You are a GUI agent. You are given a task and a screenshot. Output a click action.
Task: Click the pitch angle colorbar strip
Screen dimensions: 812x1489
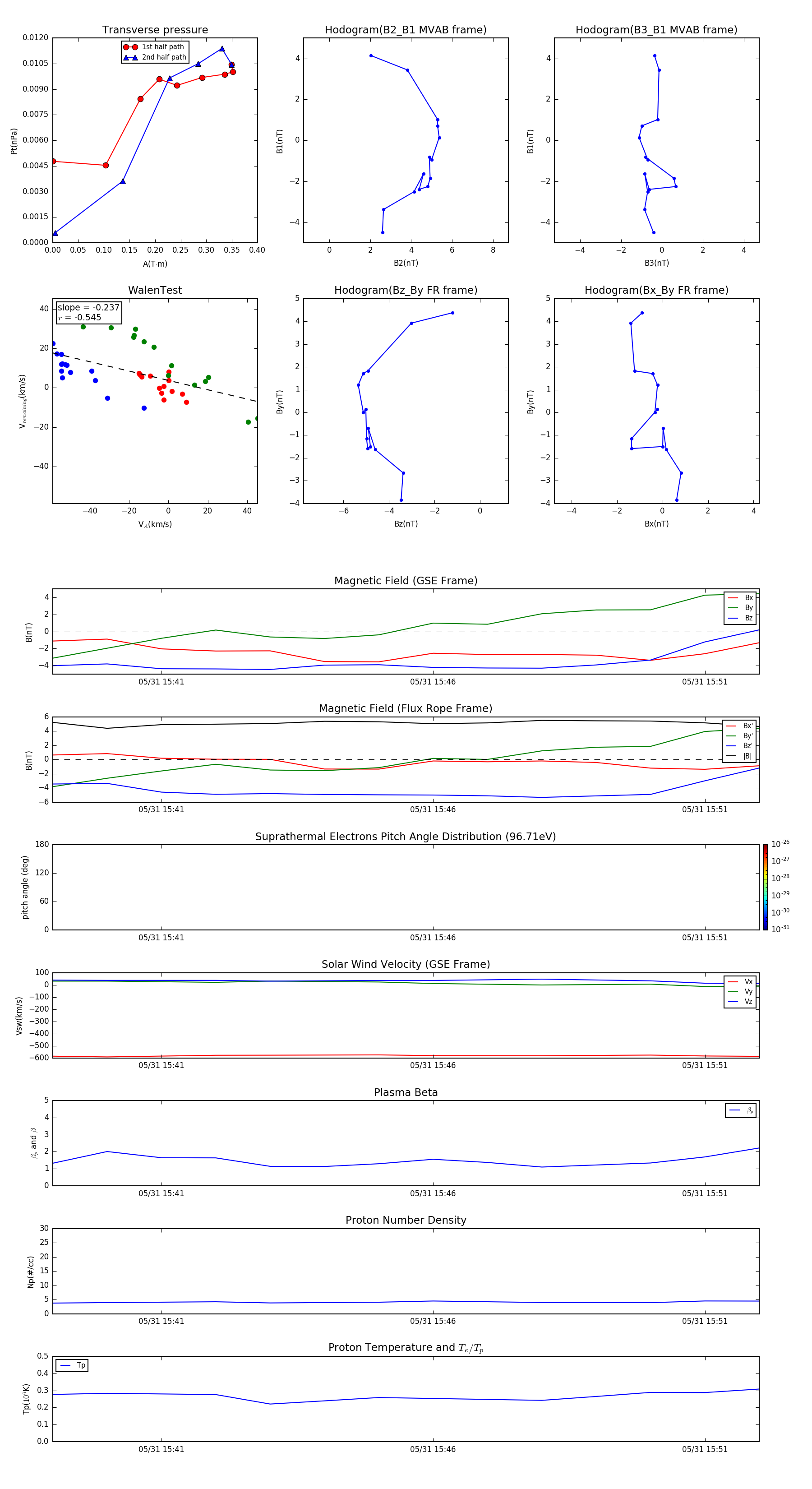point(765,887)
